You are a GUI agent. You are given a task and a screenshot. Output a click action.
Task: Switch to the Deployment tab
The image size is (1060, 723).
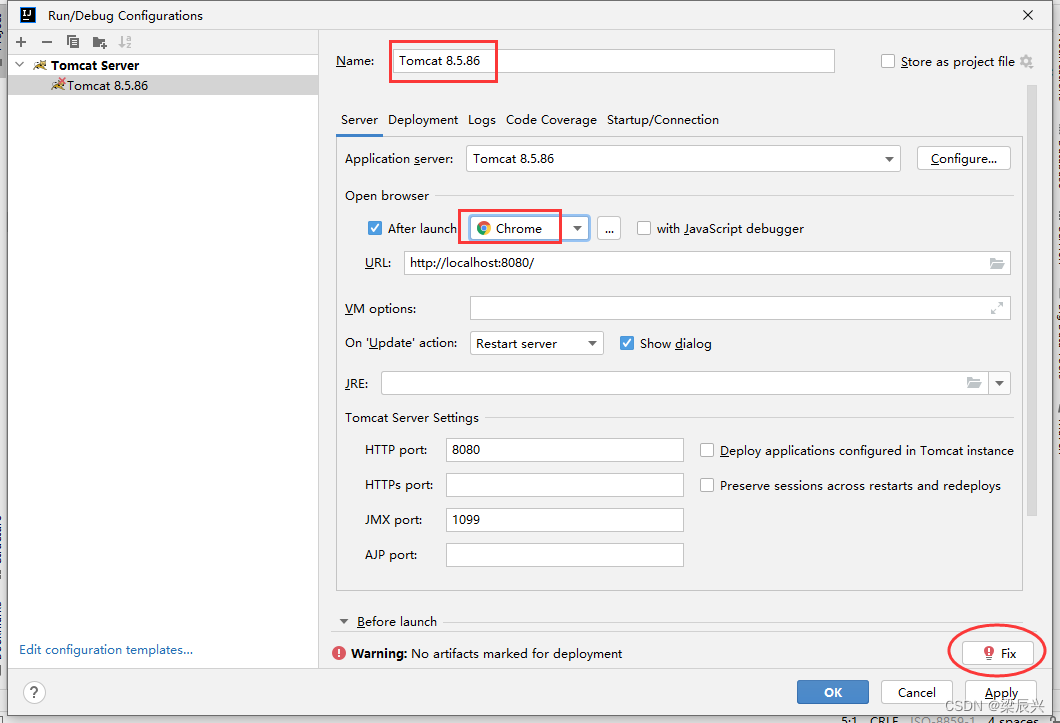(423, 120)
